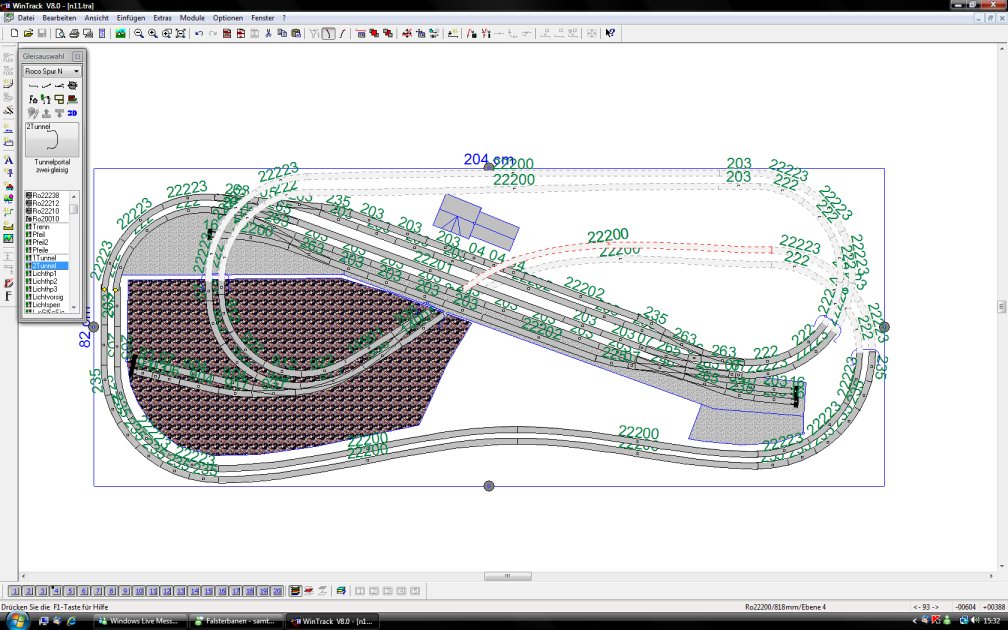Image resolution: width=1008 pixels, height=630 pixels.
Task: Click the text tool A icon in left sidebar
Action: pyautogui.click(x=8, y=159)
